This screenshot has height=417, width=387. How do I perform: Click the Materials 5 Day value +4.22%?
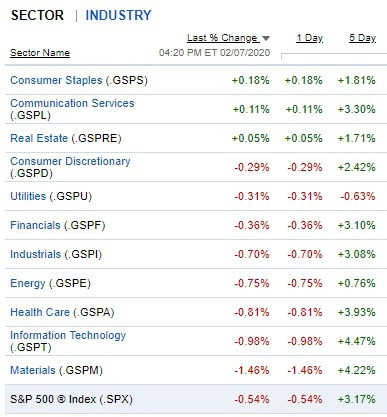coord(356,370)
